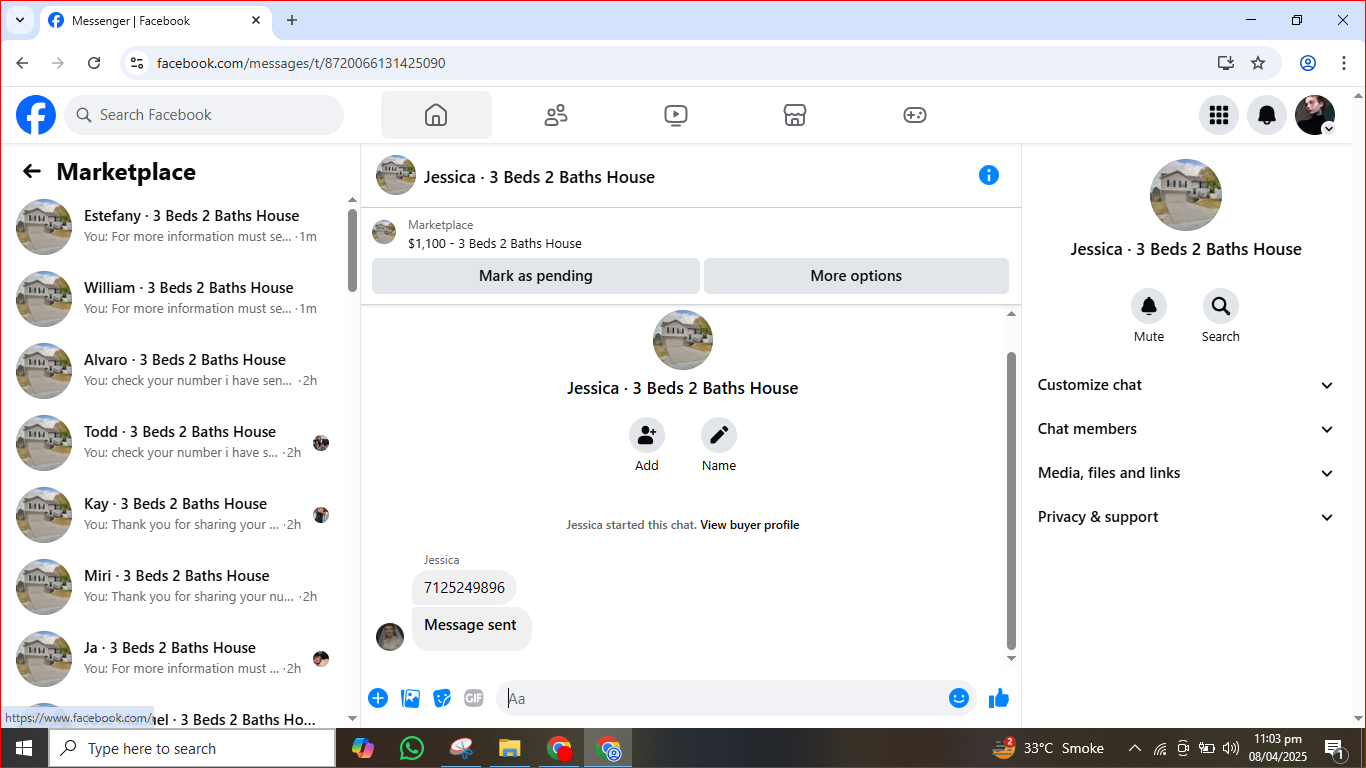Open Alvaro conversation in list

[x=175, y=371]
